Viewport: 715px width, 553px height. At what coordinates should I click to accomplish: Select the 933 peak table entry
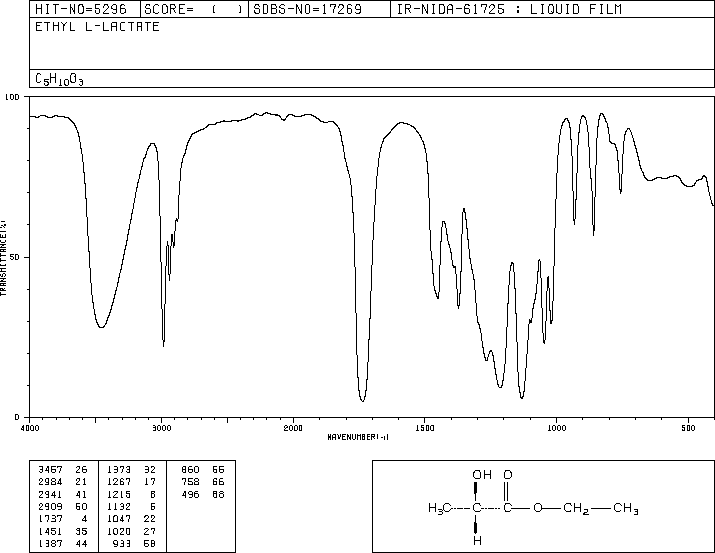[x=135, y=543]
